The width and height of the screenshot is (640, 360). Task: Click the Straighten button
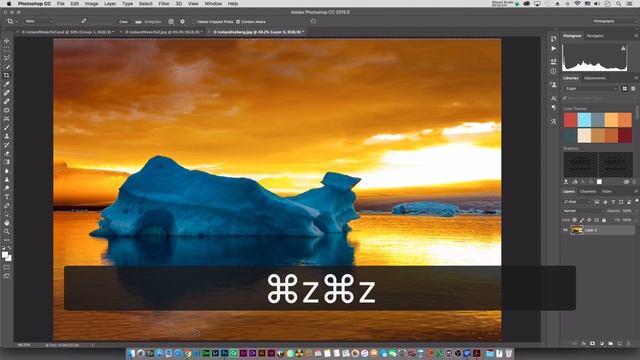coord(149,22)
